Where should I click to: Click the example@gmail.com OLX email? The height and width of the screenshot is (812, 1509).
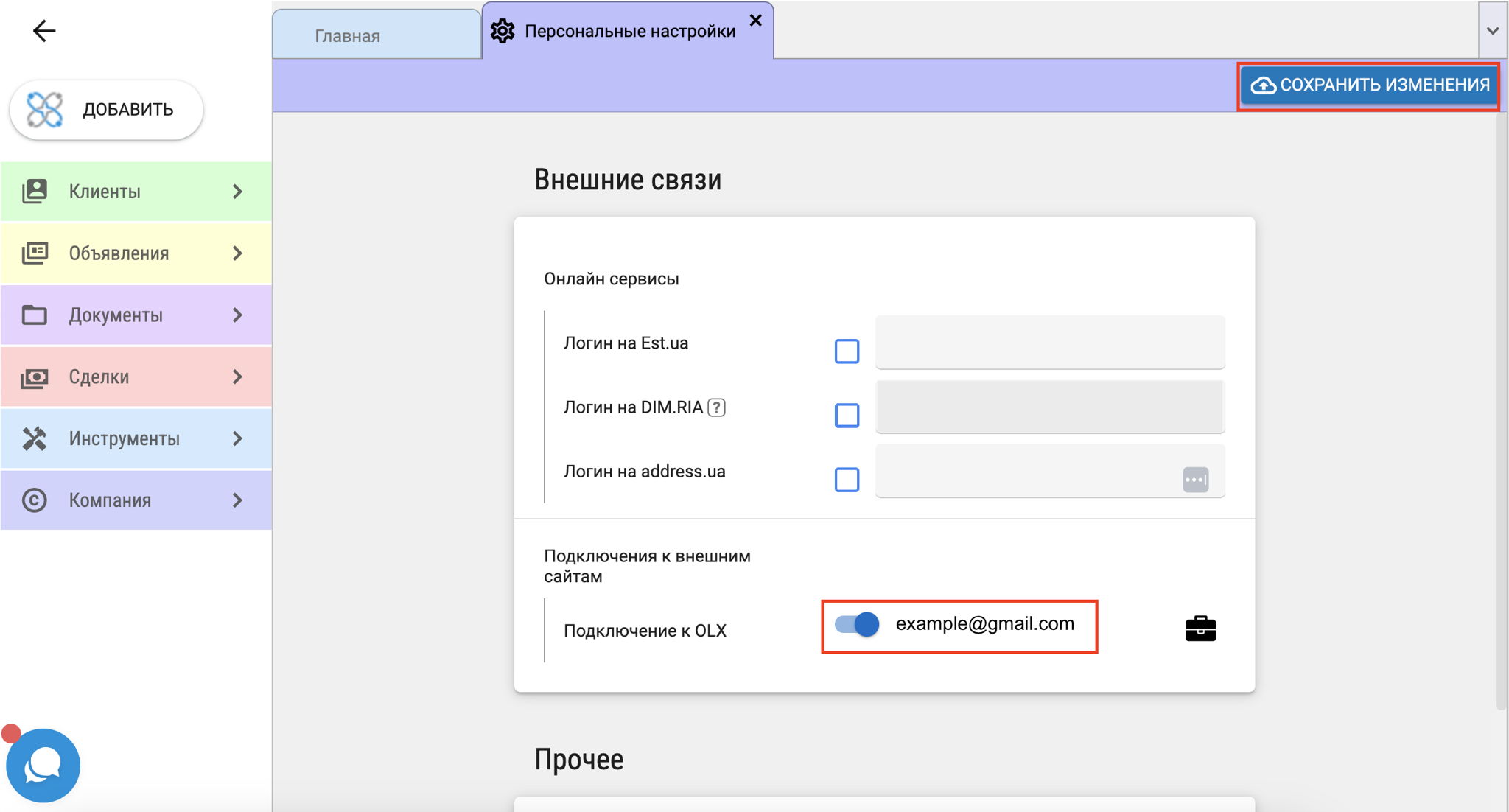point(985,624)
